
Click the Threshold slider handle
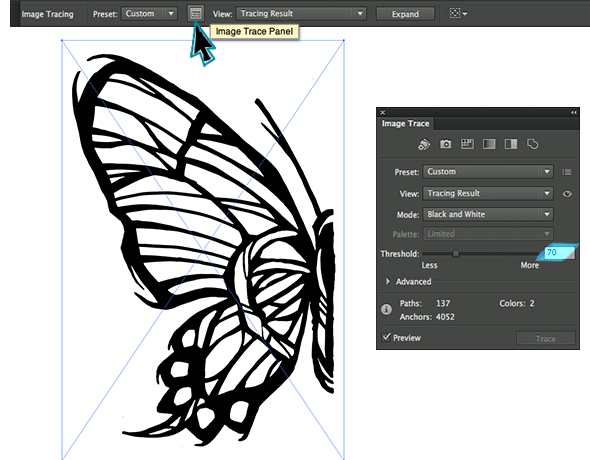tap(456, 254)
